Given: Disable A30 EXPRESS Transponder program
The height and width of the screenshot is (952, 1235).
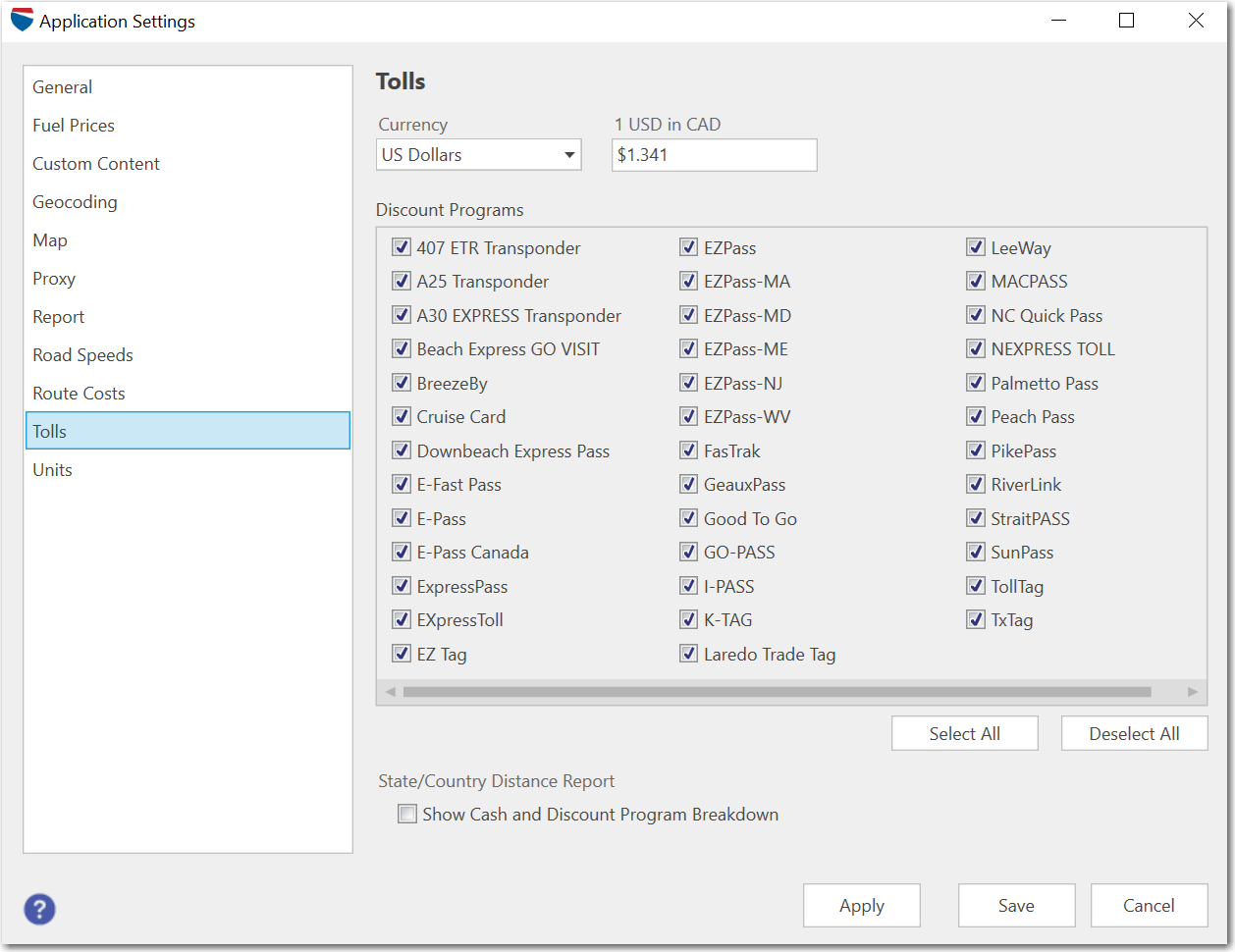Looking at the screenshot, I should point(402,315).
